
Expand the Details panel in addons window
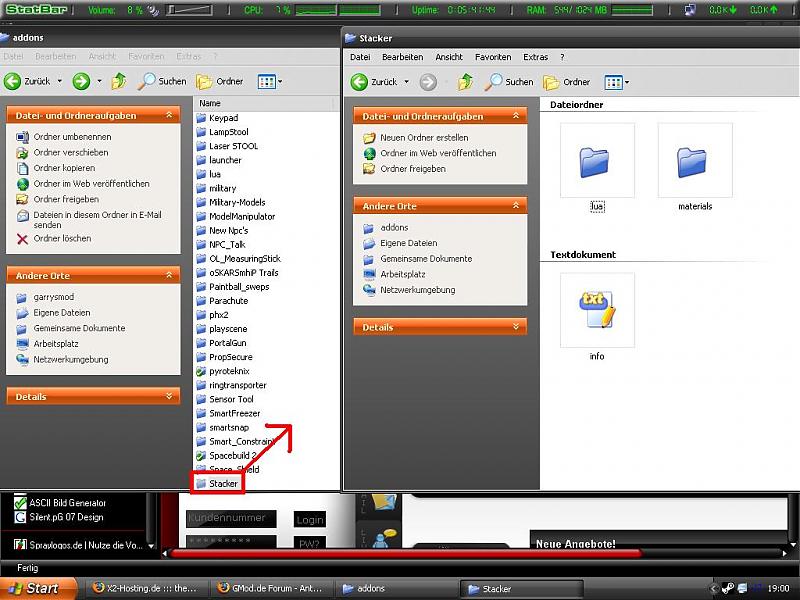(x=170, y=397)
